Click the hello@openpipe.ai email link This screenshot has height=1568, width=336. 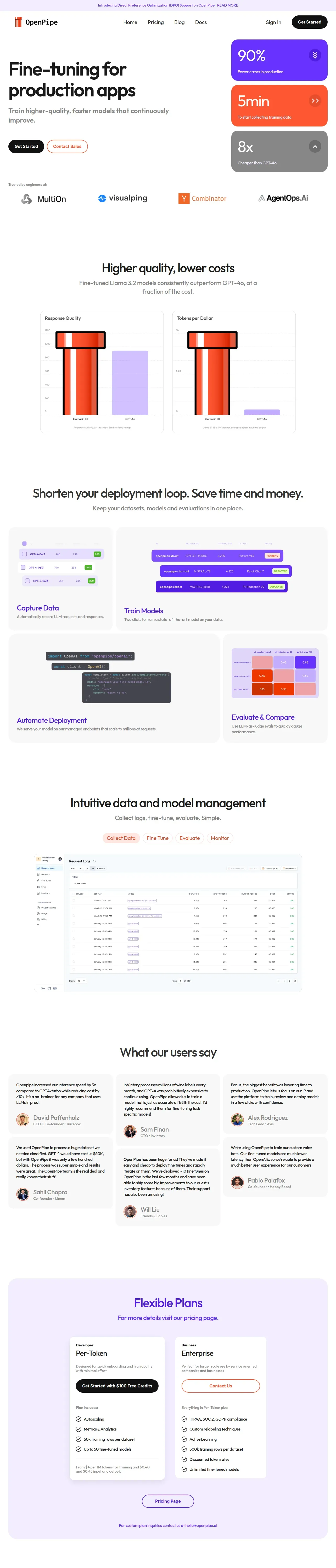click(x=201, y=1525)
